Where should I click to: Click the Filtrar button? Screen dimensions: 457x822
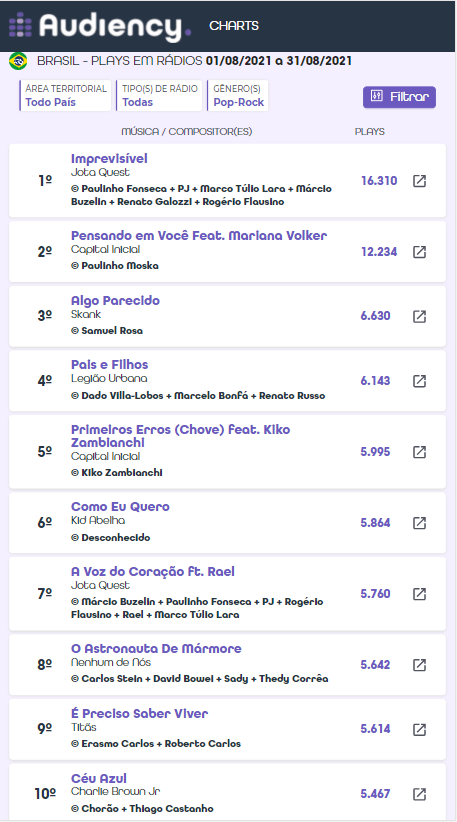pos(399,97)
